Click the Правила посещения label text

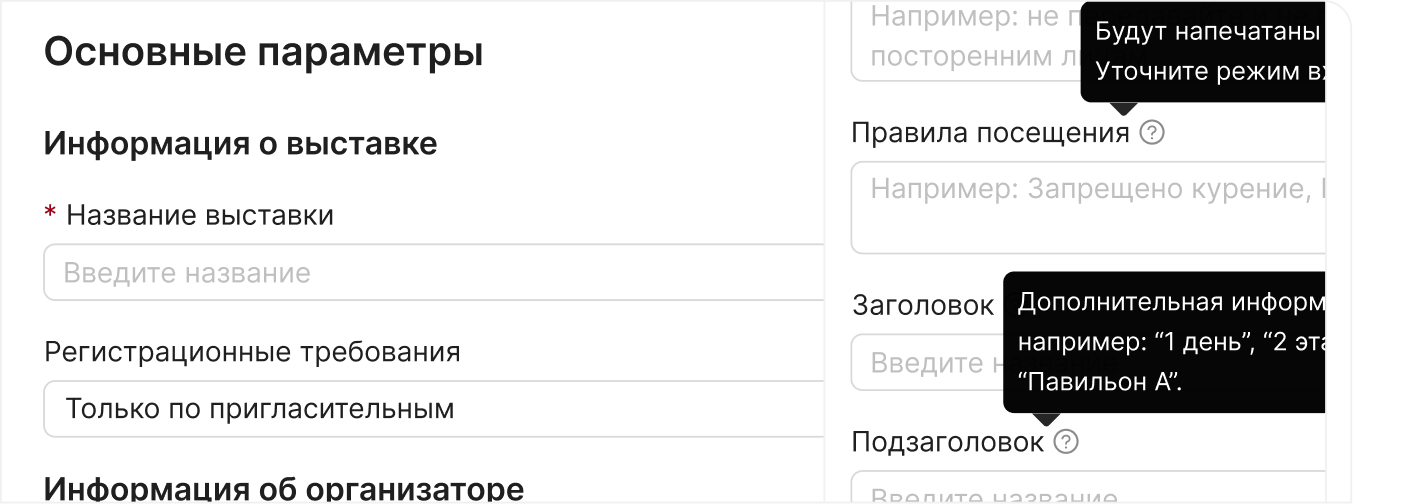[990, 133]
